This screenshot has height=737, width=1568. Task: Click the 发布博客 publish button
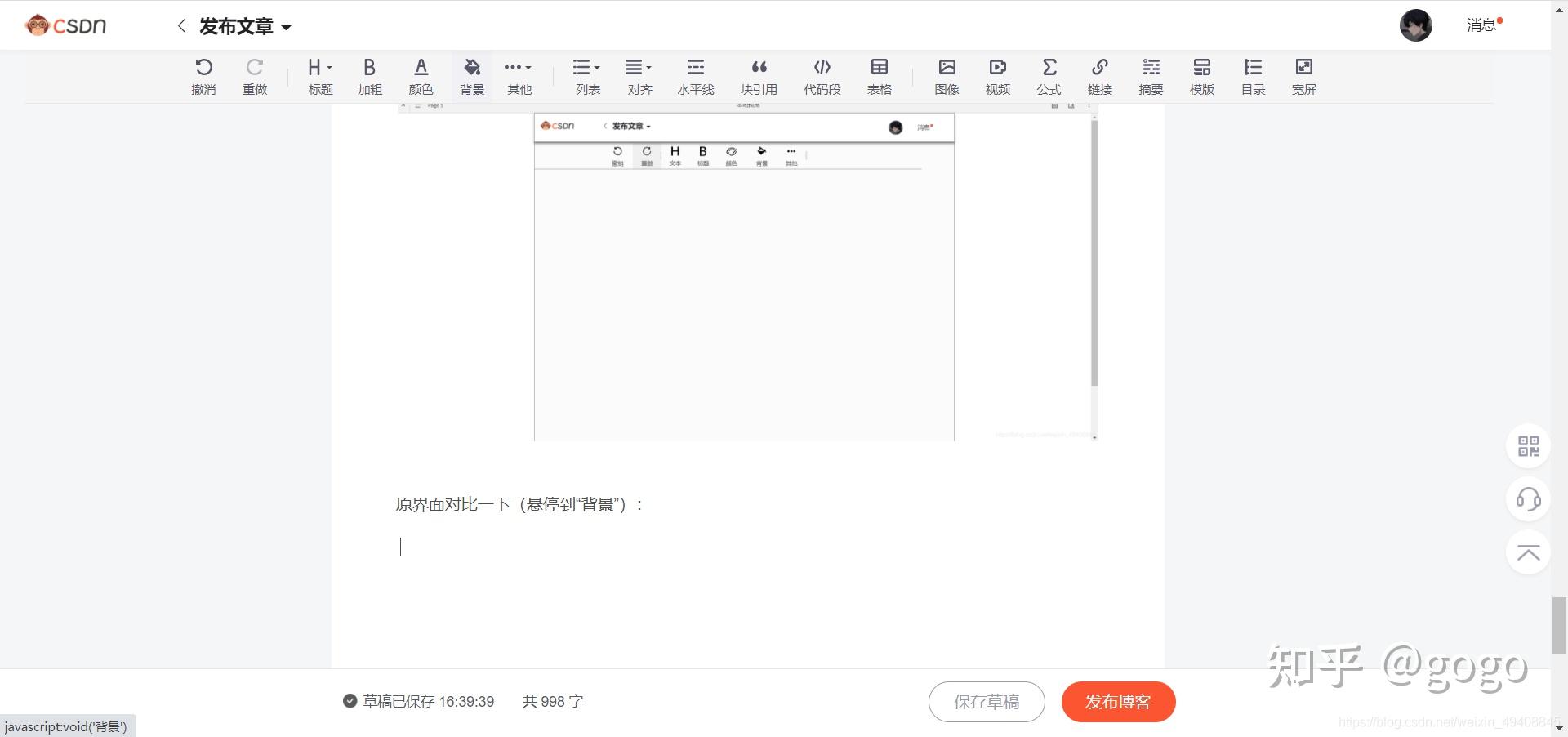tap(1118, 702)
